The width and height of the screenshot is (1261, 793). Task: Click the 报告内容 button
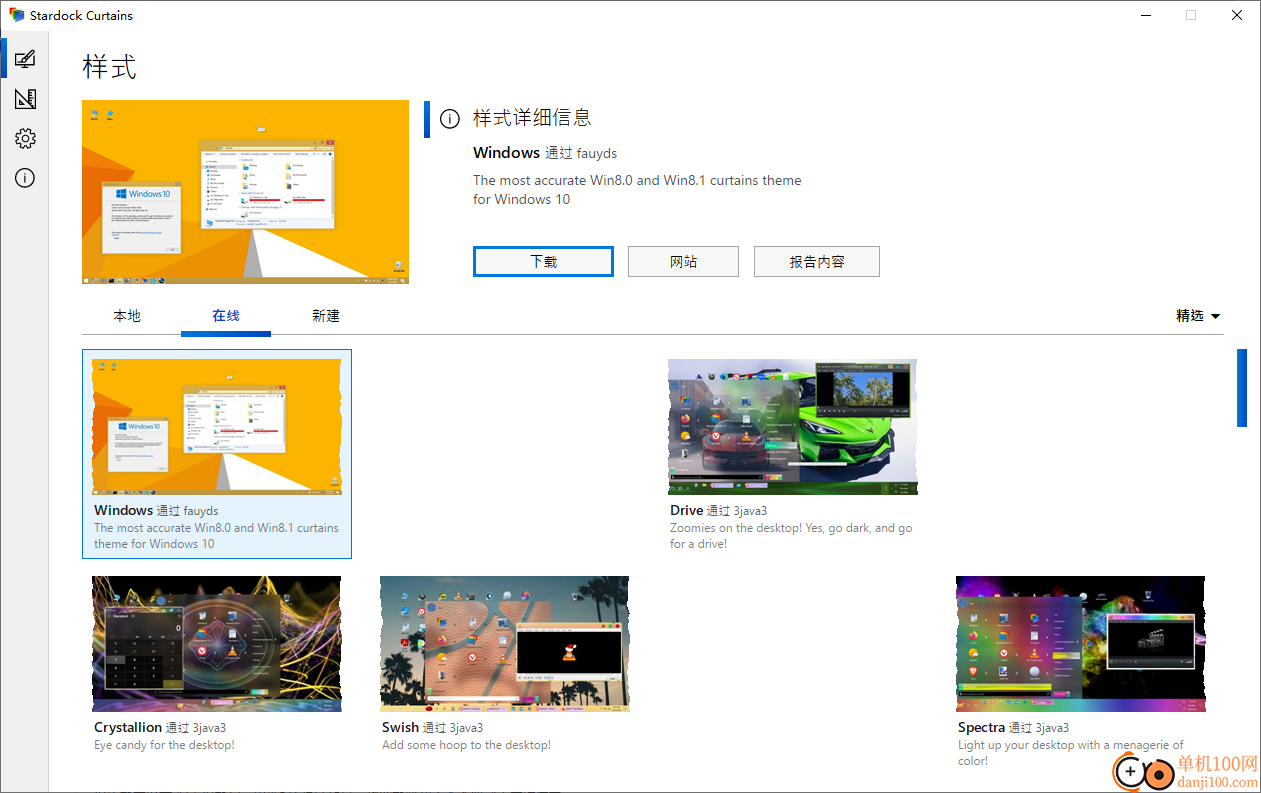point(817,262)
